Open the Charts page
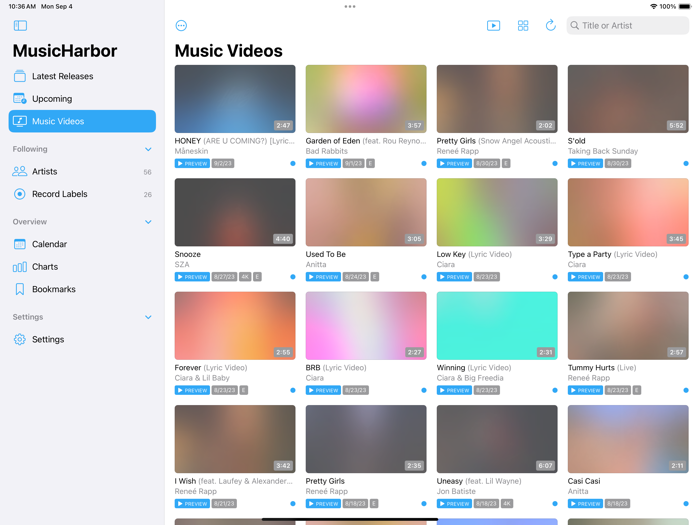700x525 pixels. coord(82,267)
